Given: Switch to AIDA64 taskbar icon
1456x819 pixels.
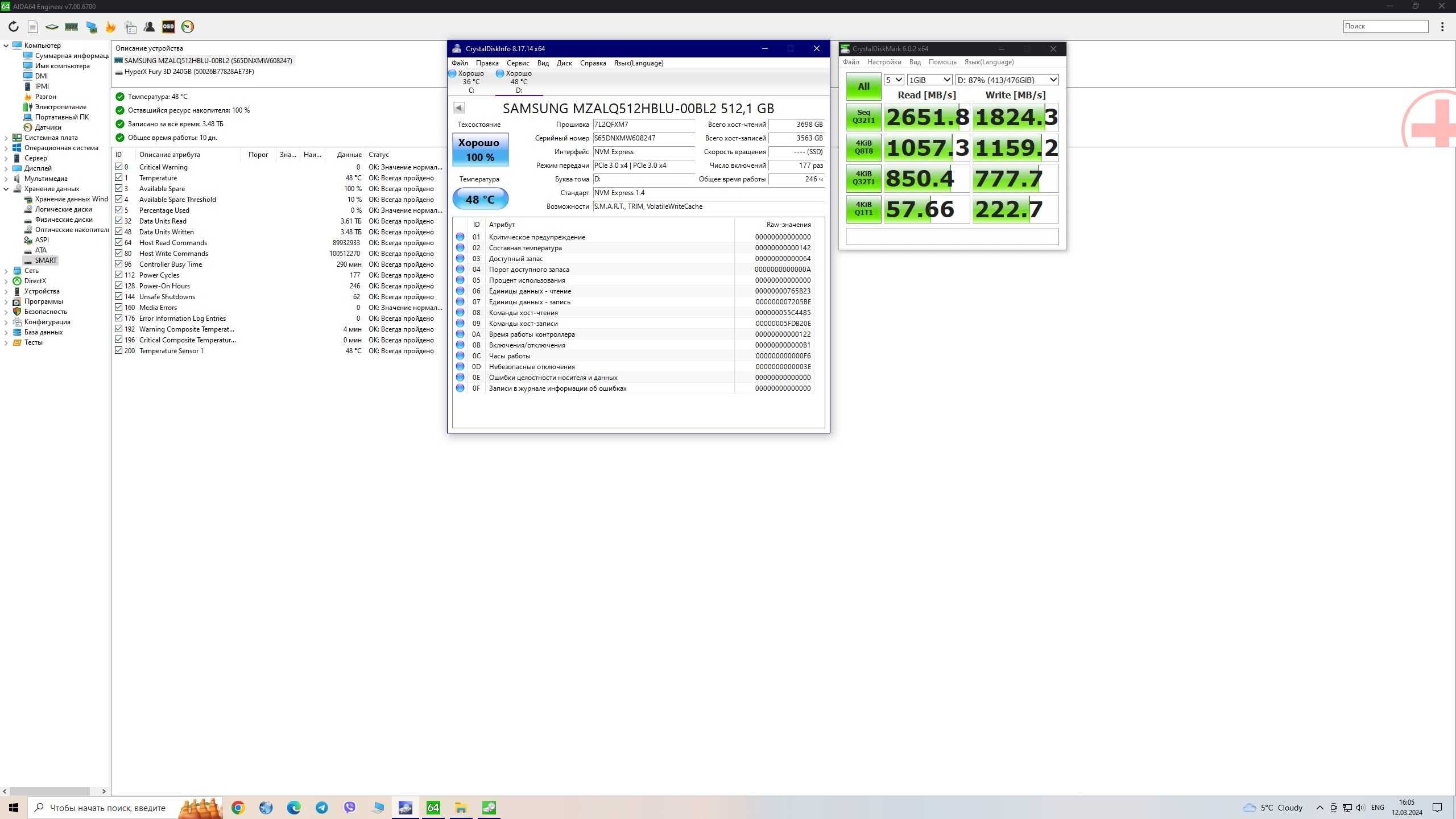Looking at the screenshot, I should click(433, 808).
